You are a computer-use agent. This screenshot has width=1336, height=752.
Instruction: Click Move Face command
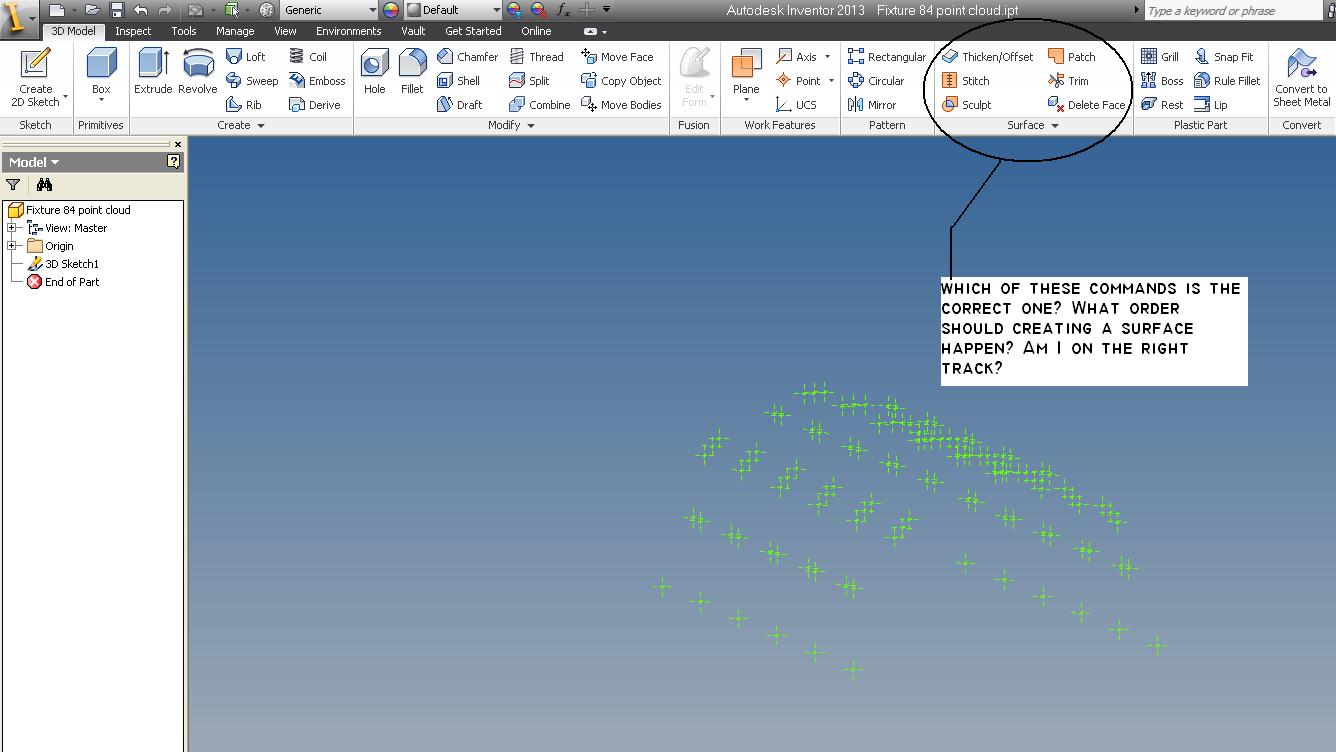[617, 57]
